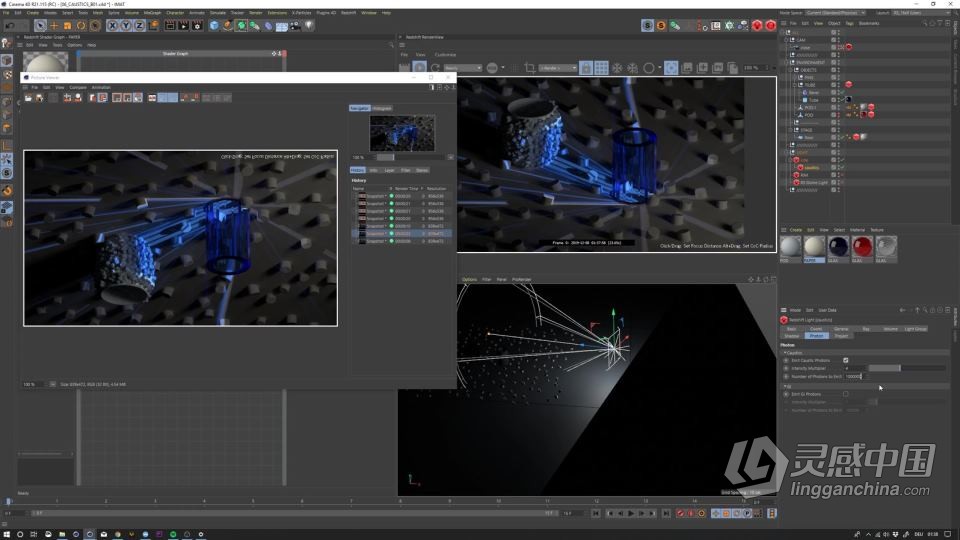Image resolution: width=960 pixels, height=540 pixels.
Task: Click the Picture Viewer open file icon
Action: tap(28, 98)
